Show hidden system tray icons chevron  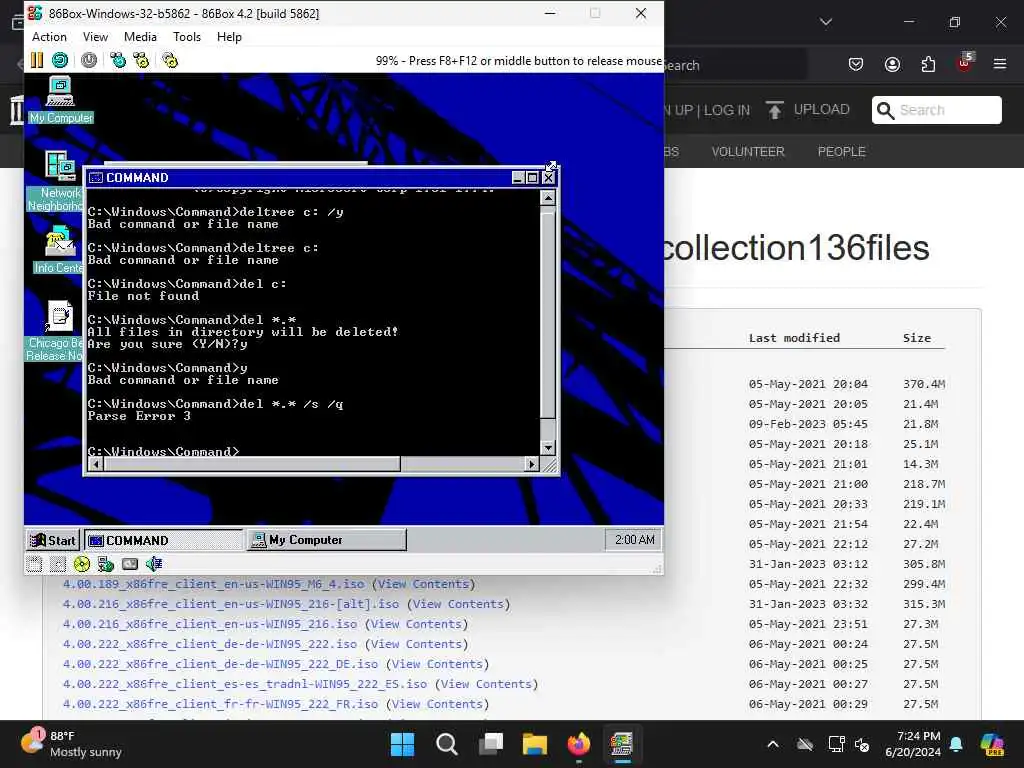pyautogui.click(x=773, y=744)
